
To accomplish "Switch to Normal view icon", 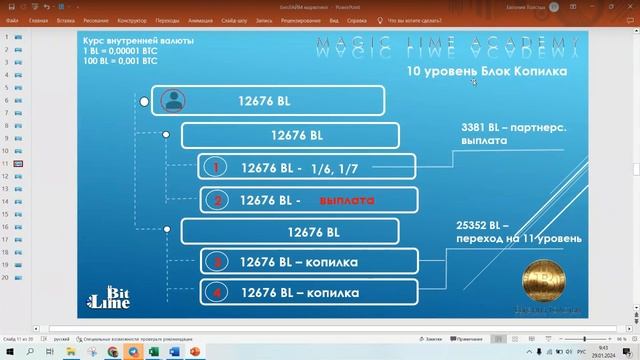I will click(x=498, y=339).
